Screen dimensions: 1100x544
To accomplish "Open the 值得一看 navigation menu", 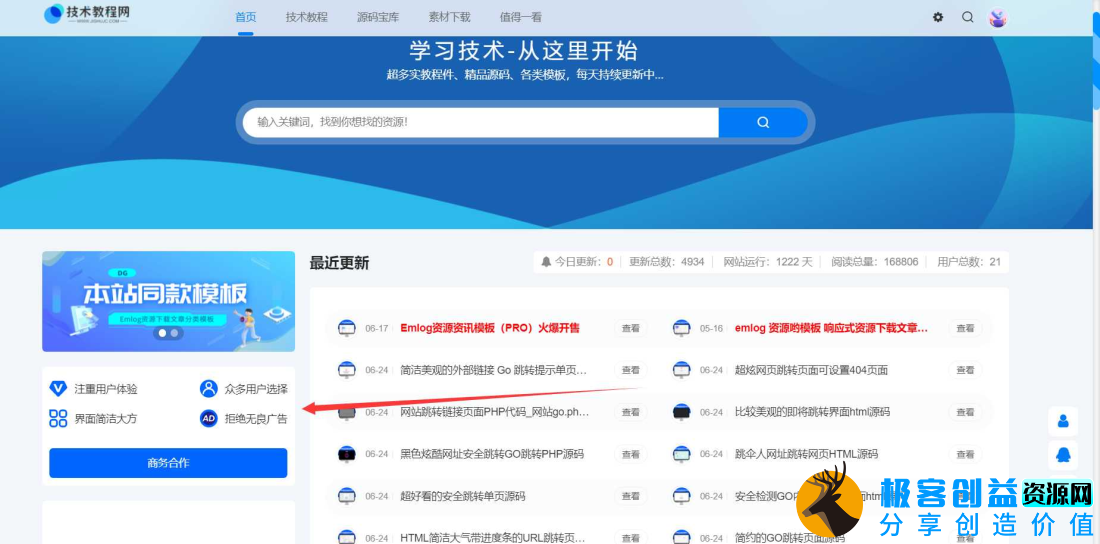I will pyautogui.click(x=521, y=18).
